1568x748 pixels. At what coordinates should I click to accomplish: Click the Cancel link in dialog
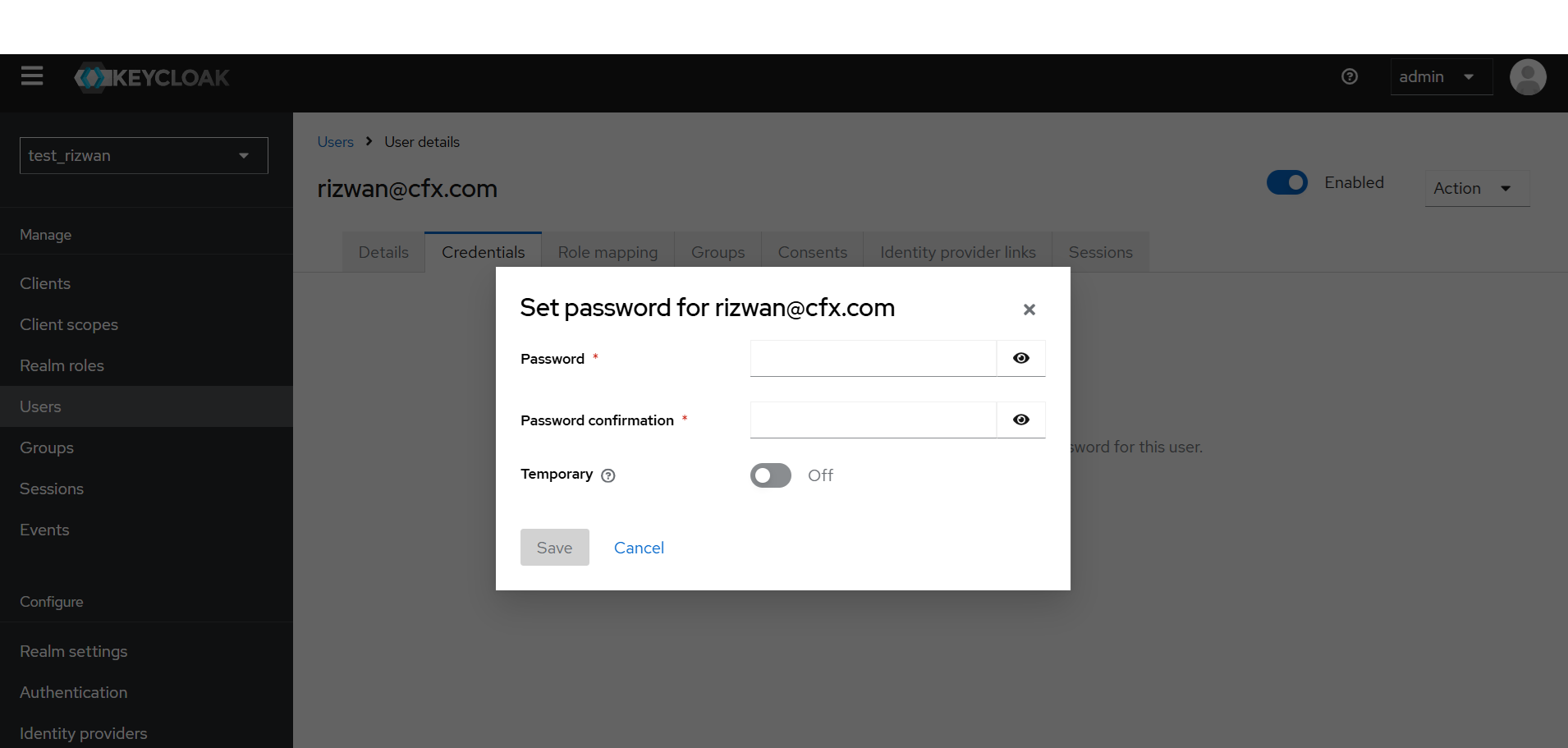point(639,548)
